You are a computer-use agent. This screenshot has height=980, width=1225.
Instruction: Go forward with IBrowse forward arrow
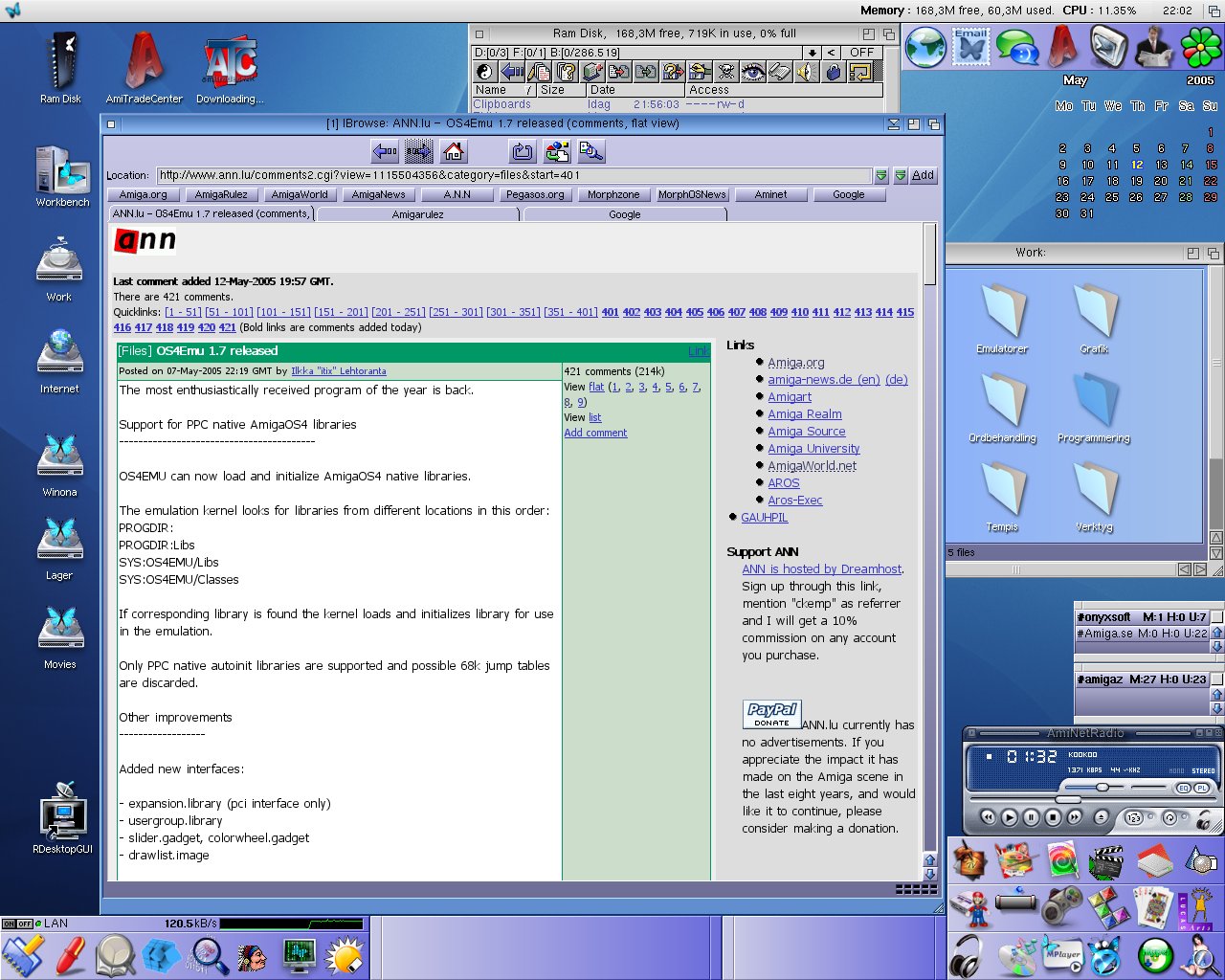pyautogui.click(x=419, y=151)
